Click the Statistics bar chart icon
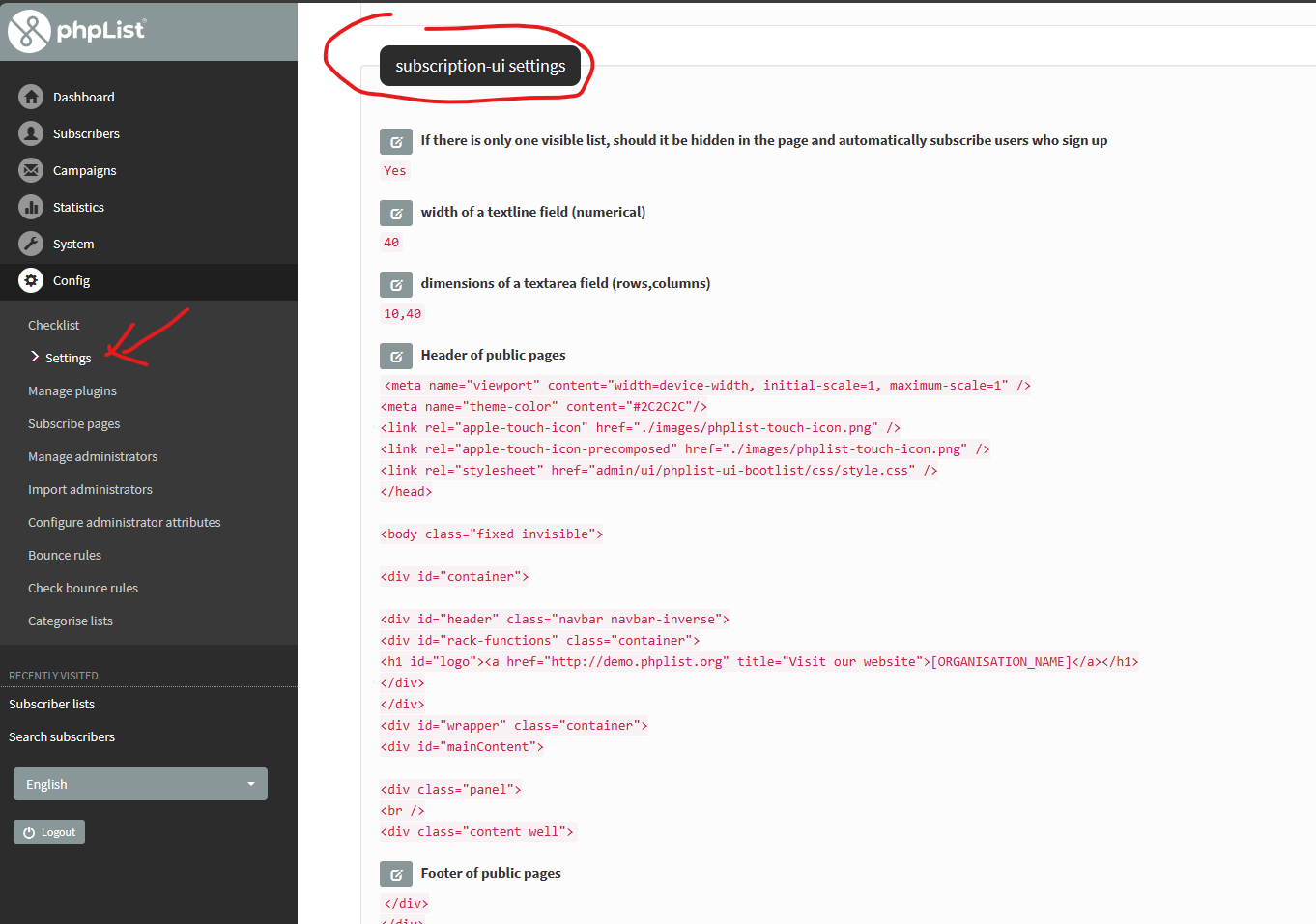This screenshot has height=924, width=1316. 31,207
